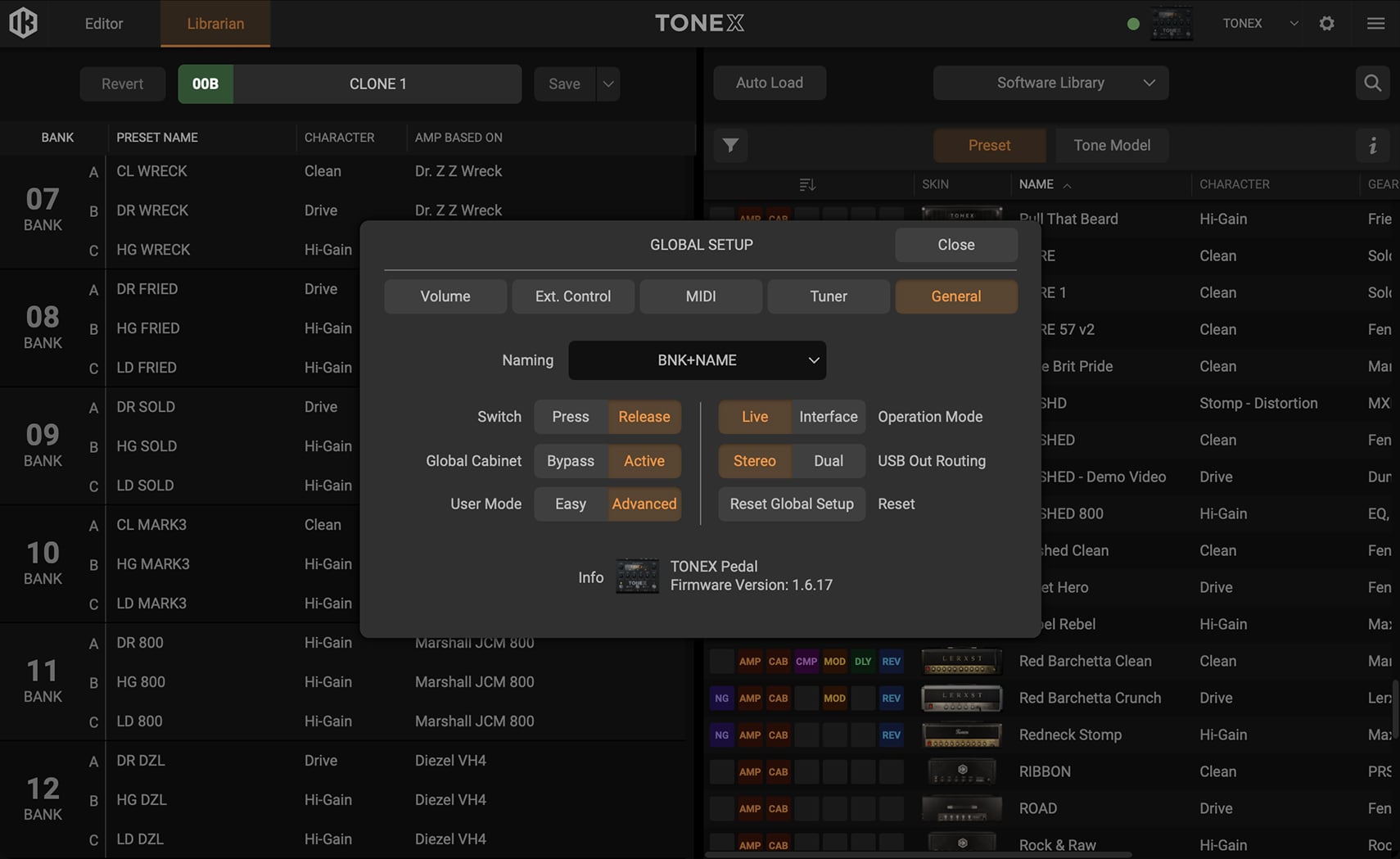Switch User Mode to Easy
The image size is (1400, 859).
pos(571,504)
